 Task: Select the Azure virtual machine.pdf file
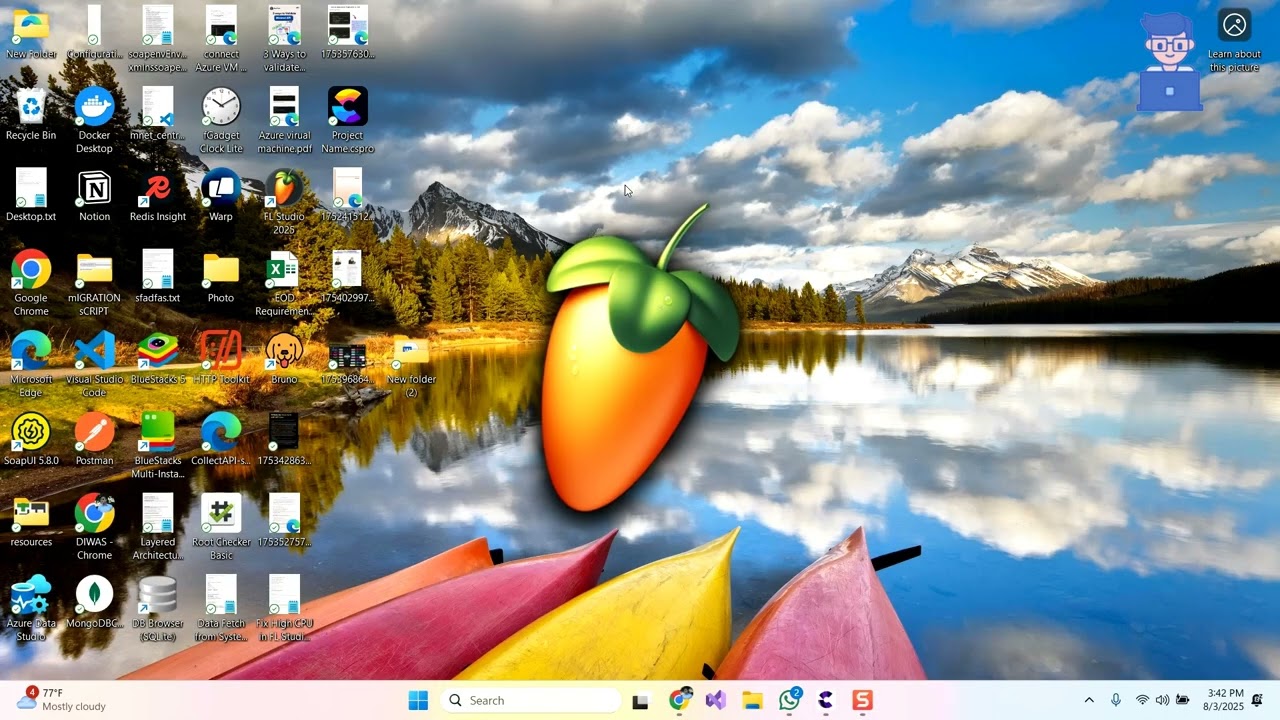click(284, 106)
